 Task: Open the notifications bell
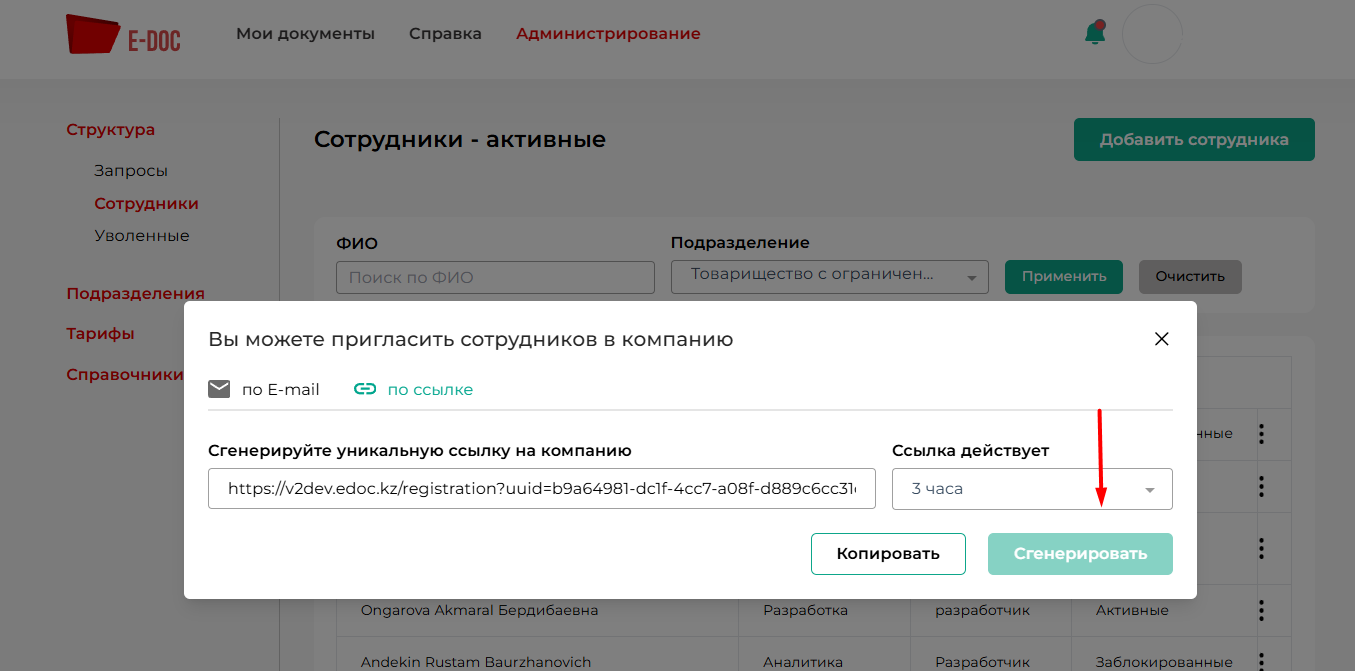point(1095,33)
